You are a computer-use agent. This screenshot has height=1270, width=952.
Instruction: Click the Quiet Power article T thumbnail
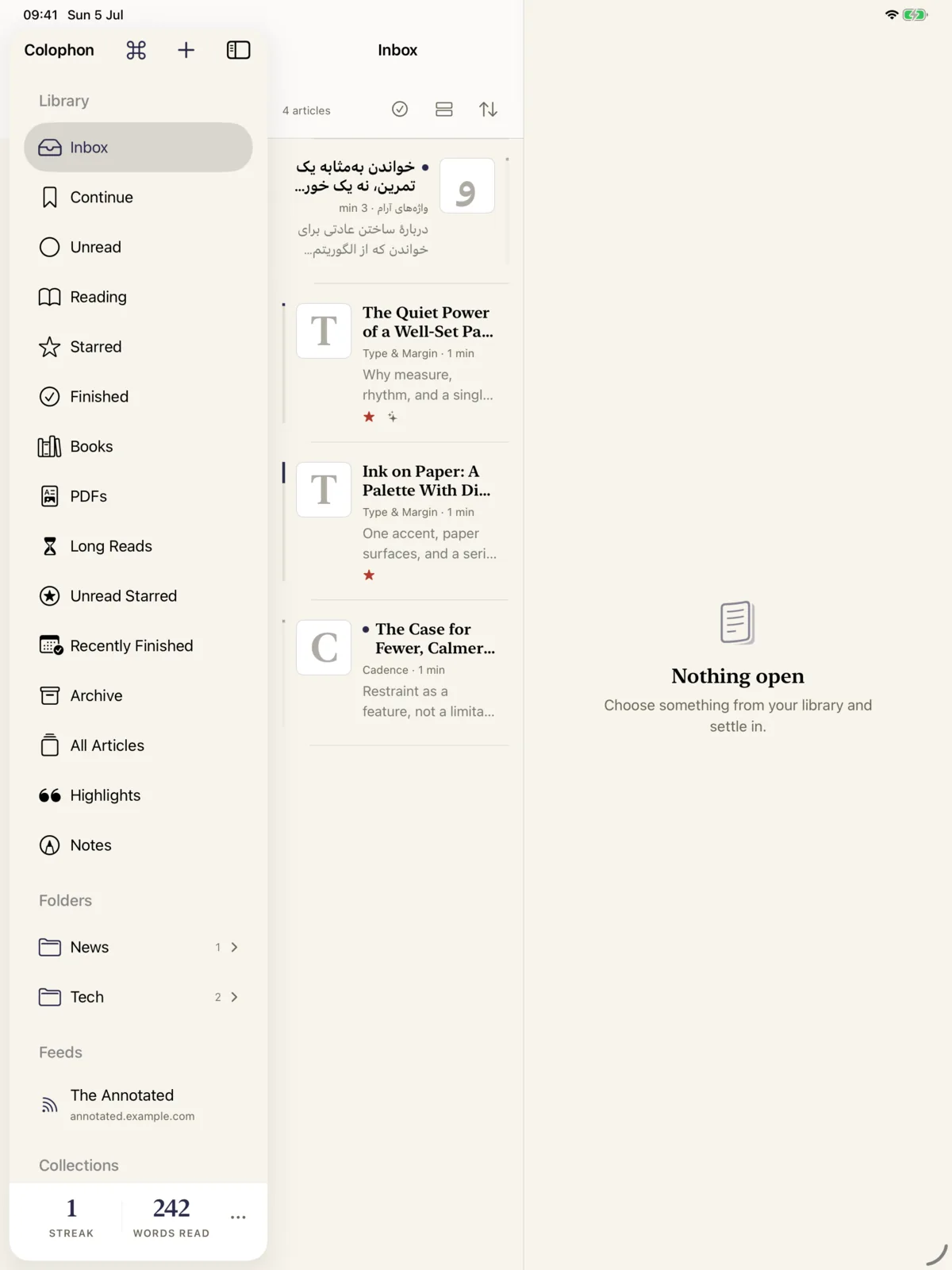pos(324,331)
